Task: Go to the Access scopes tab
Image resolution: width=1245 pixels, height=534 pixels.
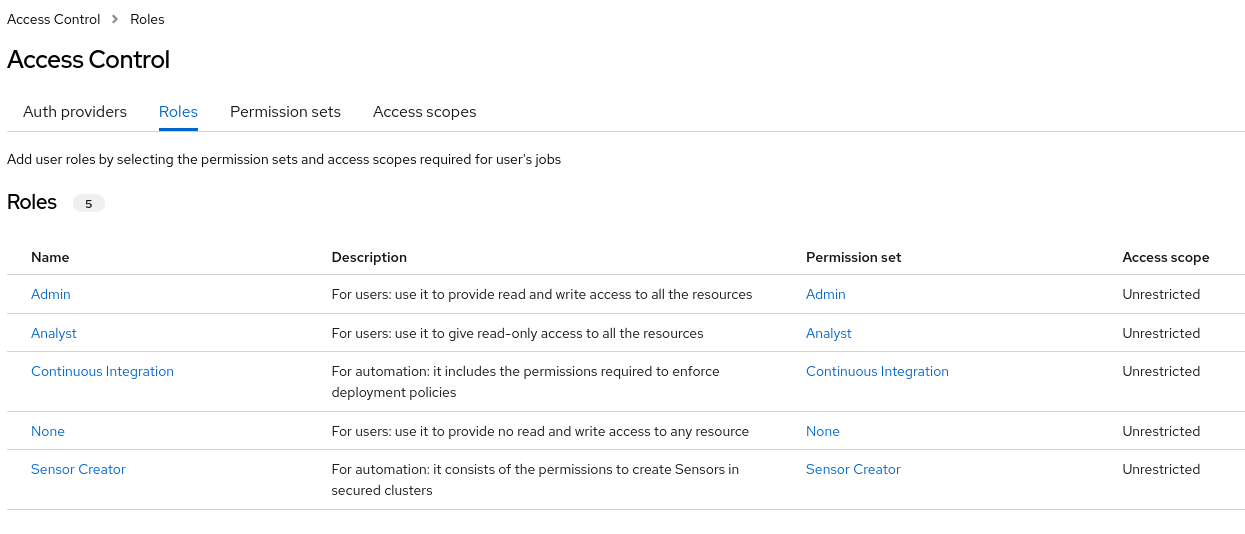Action: click(x=424, y=112)
